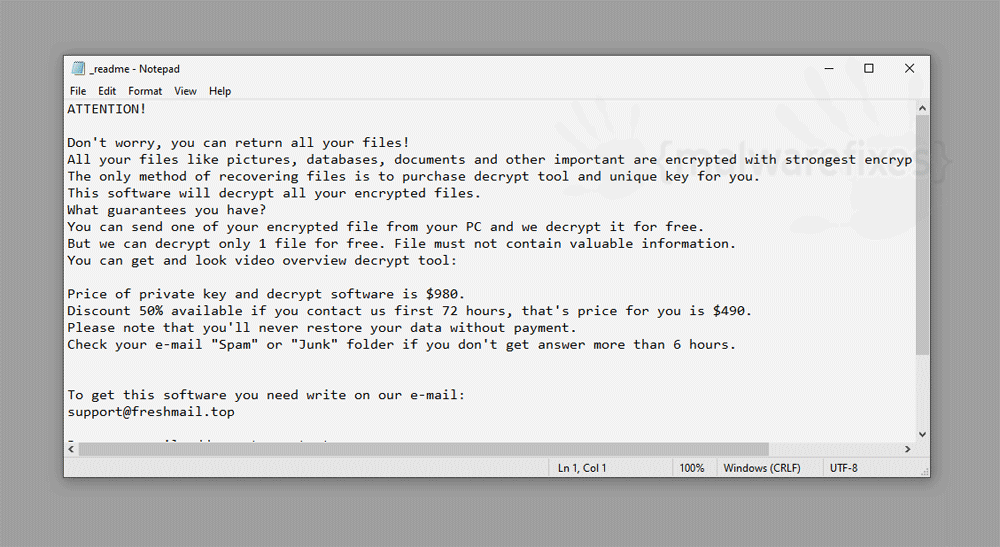The image size is (1000, 547).
Task: Open the File menu
Action: pos(78,91)
